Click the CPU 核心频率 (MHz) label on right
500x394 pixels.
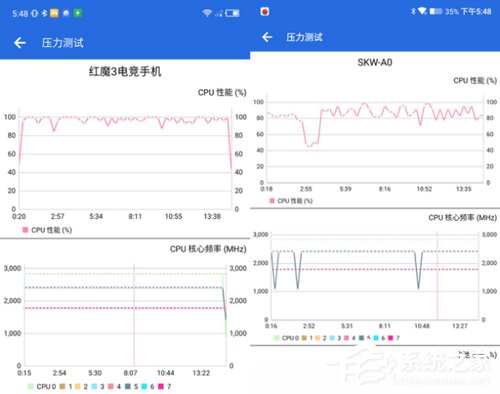tap(462, 218)
